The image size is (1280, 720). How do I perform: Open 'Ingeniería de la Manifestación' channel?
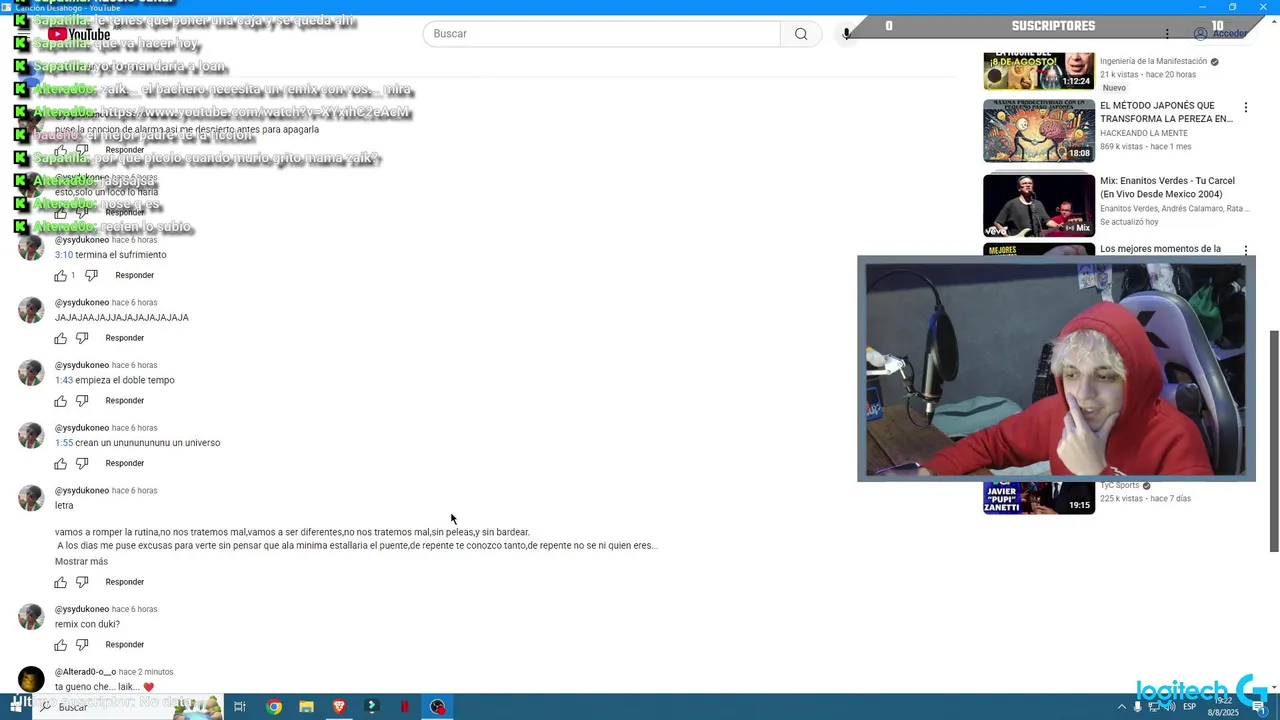pos(1154,61)
